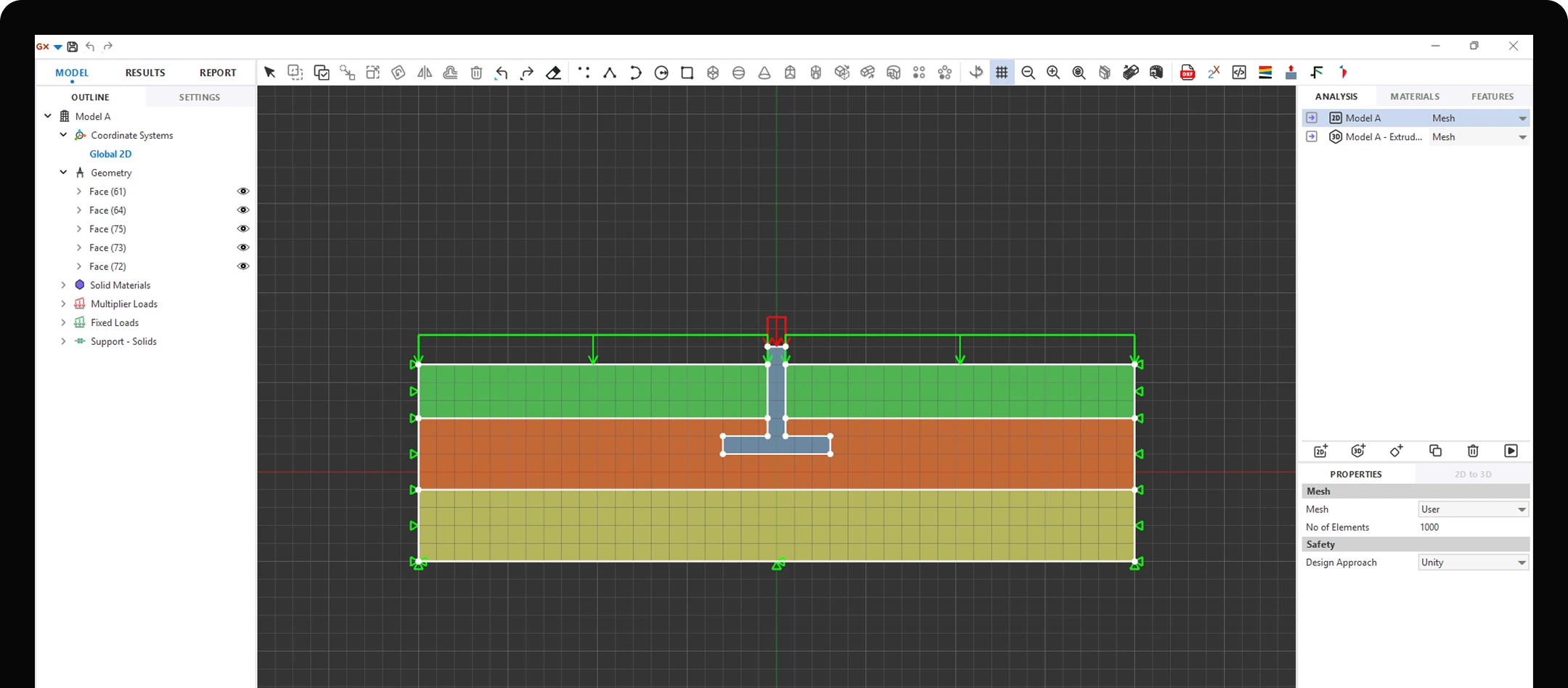
Task: Click the Add 2D Model icon
Action: point(1320,451)
